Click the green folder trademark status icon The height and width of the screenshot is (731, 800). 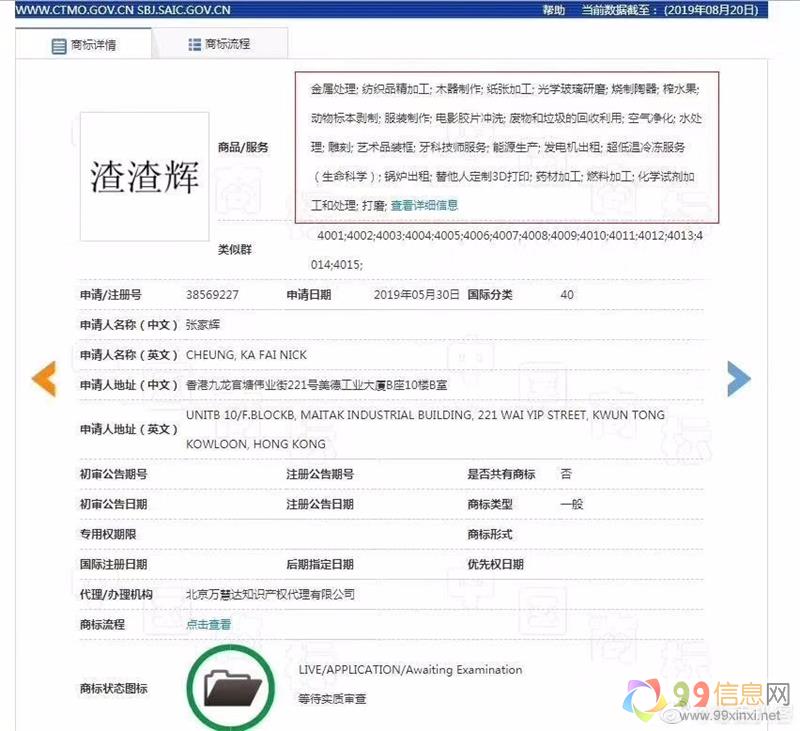(x=231, y=687)
